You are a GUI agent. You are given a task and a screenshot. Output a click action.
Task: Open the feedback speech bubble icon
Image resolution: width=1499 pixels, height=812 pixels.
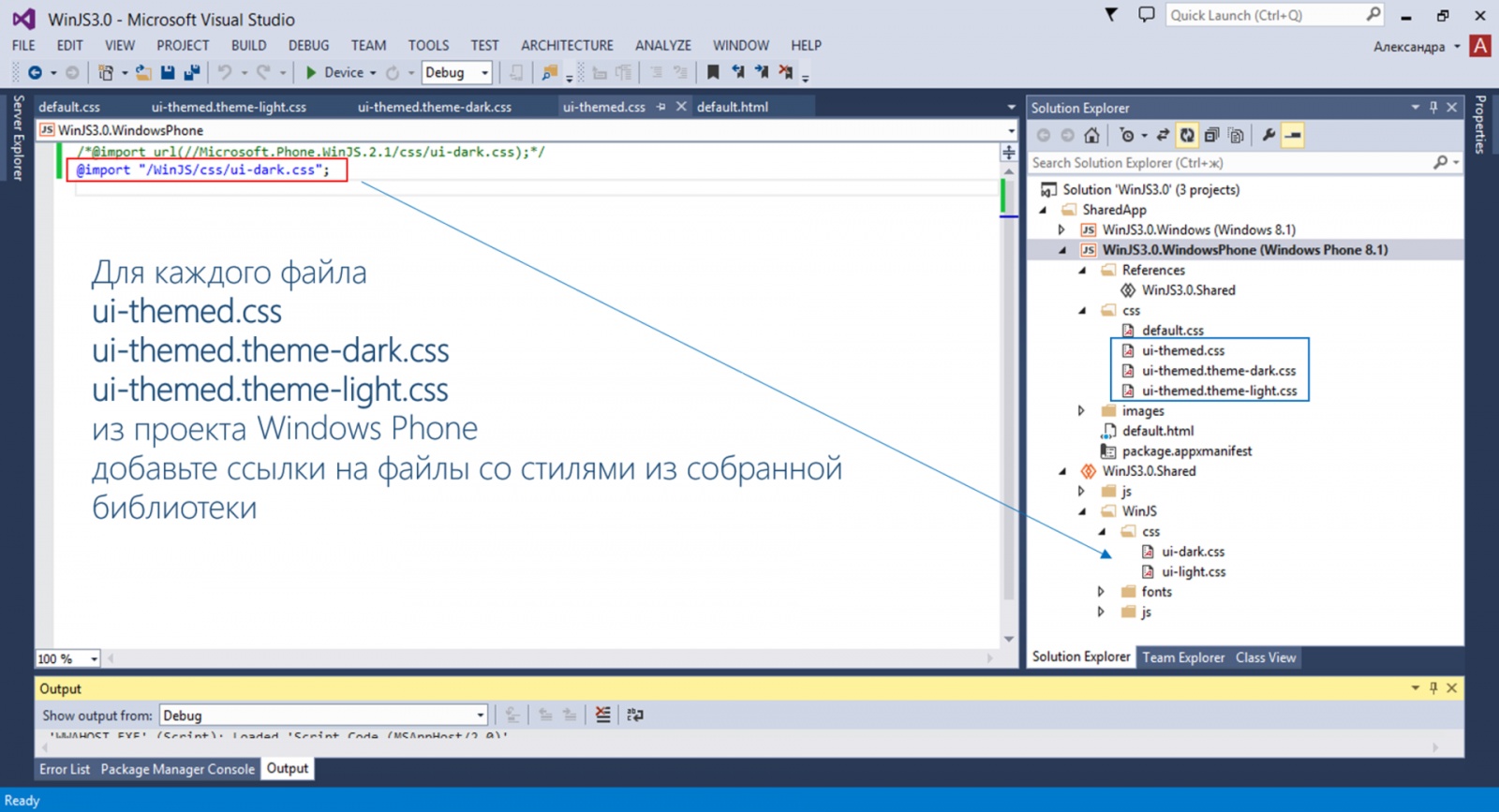pos(1146,15)
